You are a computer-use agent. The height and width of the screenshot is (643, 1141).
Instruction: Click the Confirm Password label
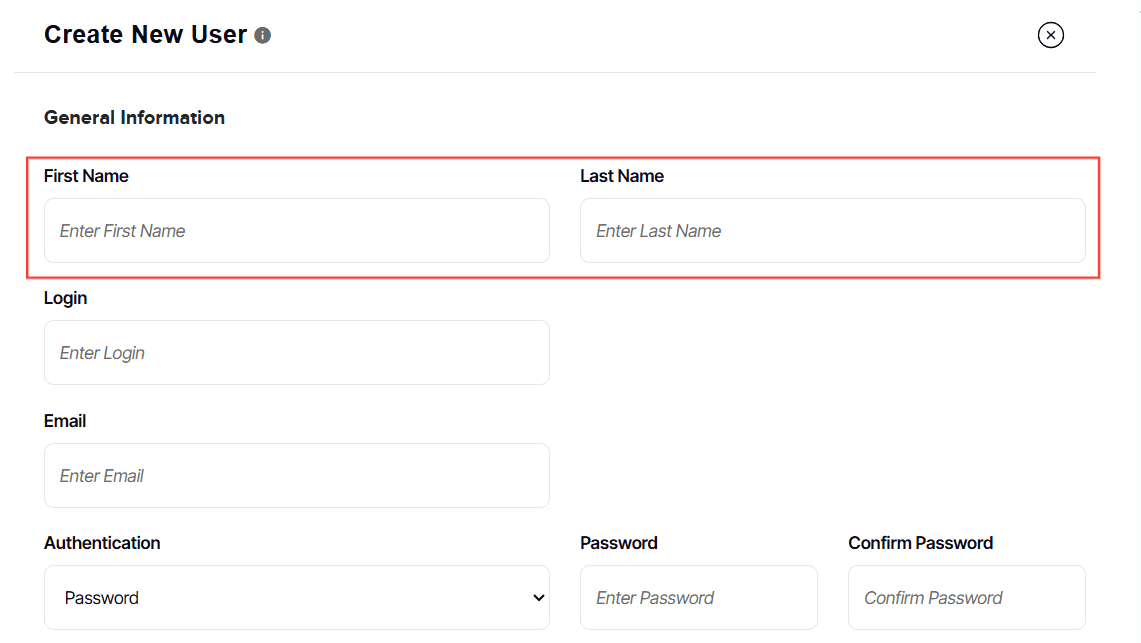921,543
